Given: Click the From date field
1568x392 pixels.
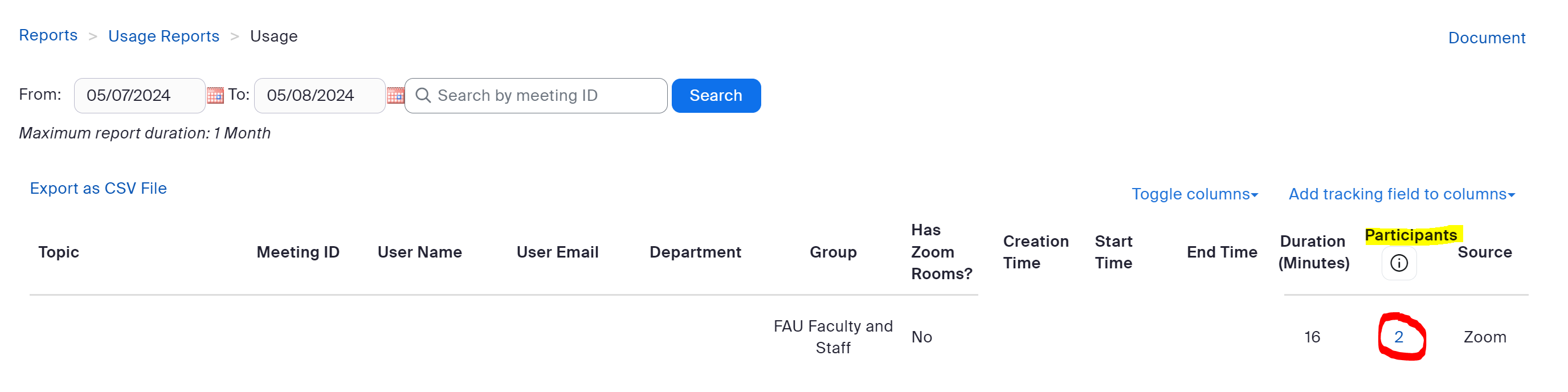Looking at the screenshot, I should (140, 96).
